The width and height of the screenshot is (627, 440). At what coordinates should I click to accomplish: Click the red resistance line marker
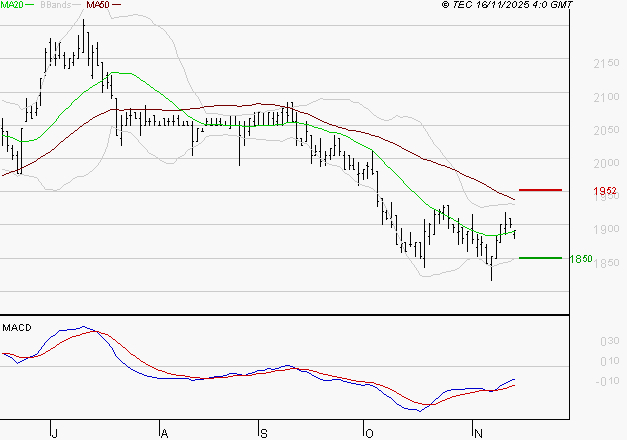pos(540,190)
